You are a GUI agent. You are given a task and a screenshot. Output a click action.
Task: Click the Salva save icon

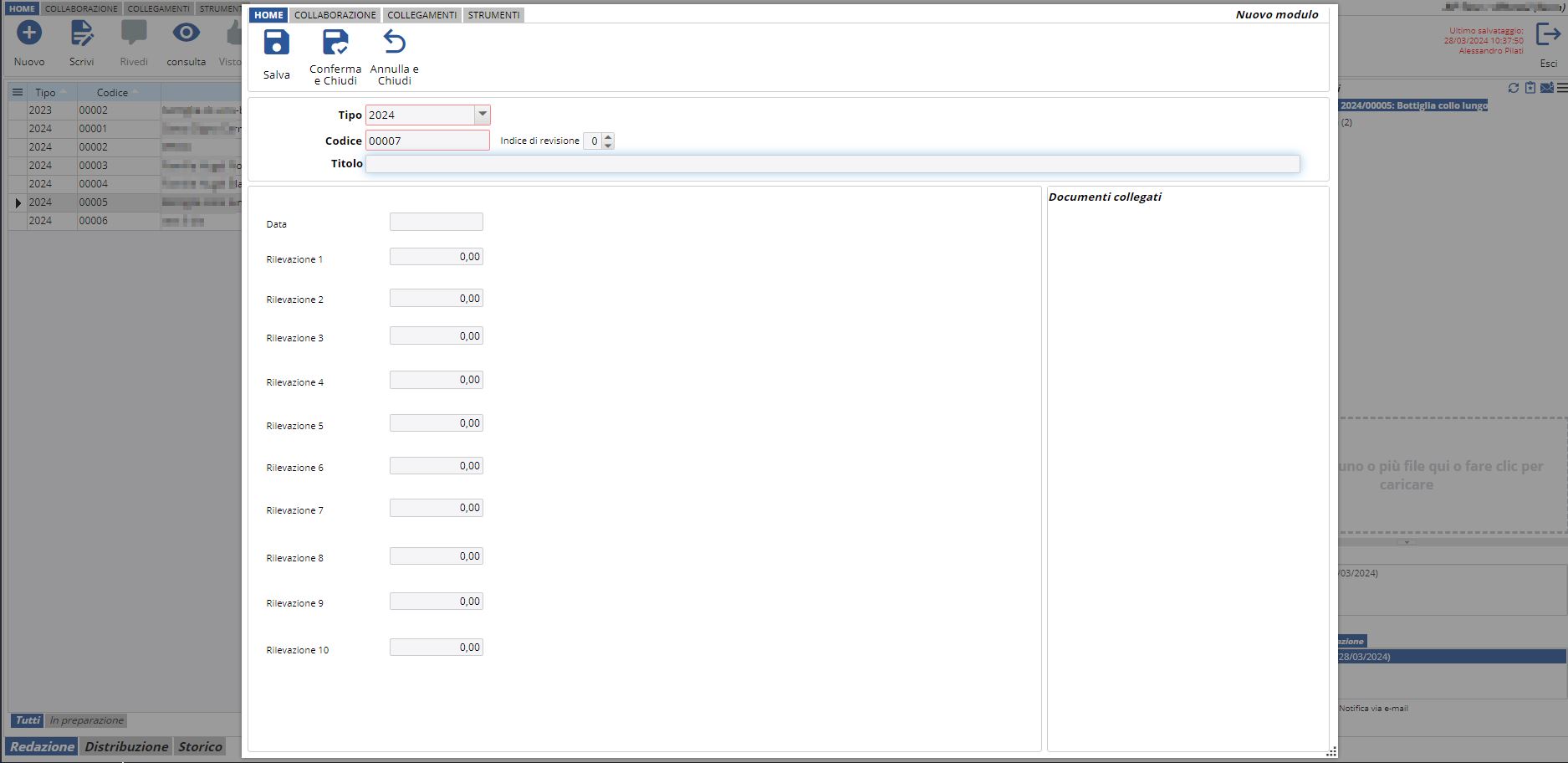pyautogui.click(x=276, y=44)
